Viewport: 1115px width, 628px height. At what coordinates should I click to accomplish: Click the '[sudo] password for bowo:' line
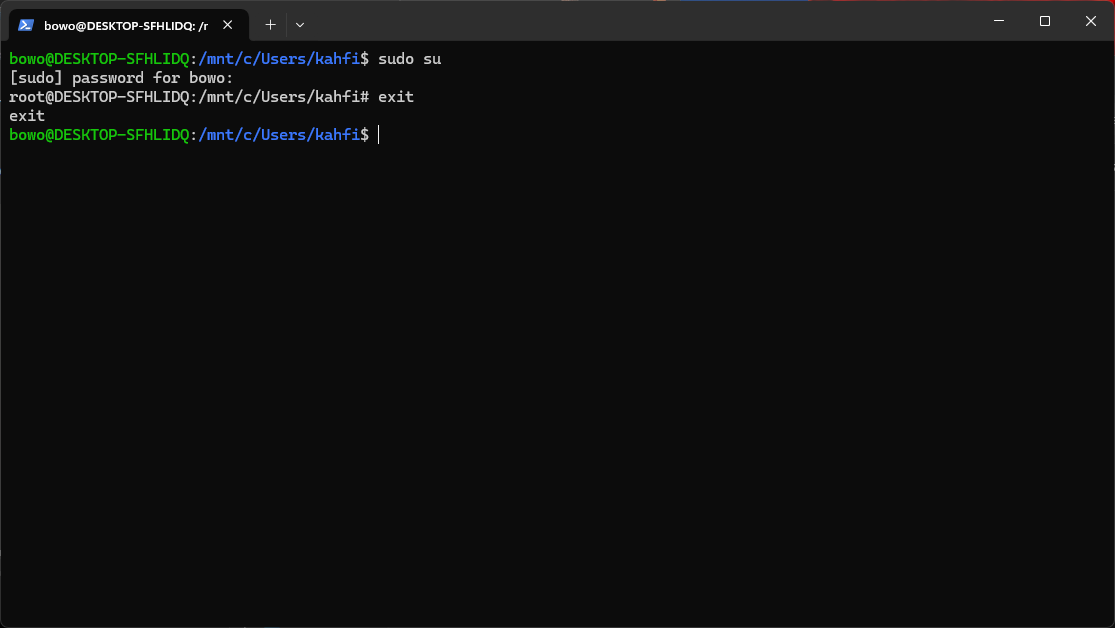tap(122, 78)
